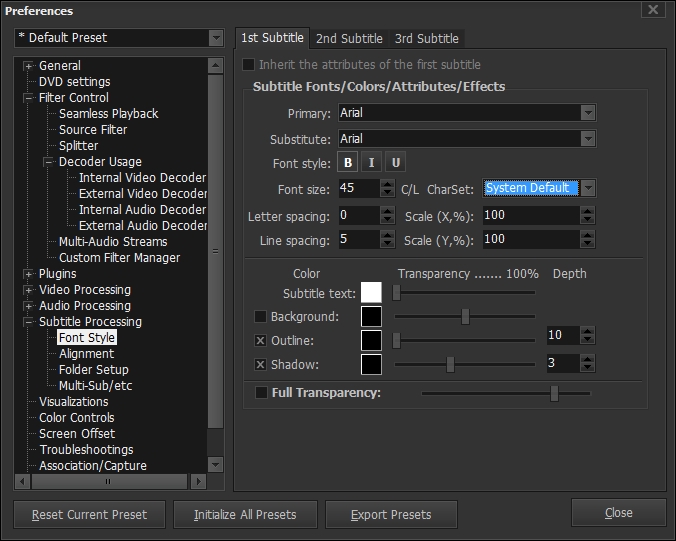Click the black Shadow color swatch

pos(371,365)
